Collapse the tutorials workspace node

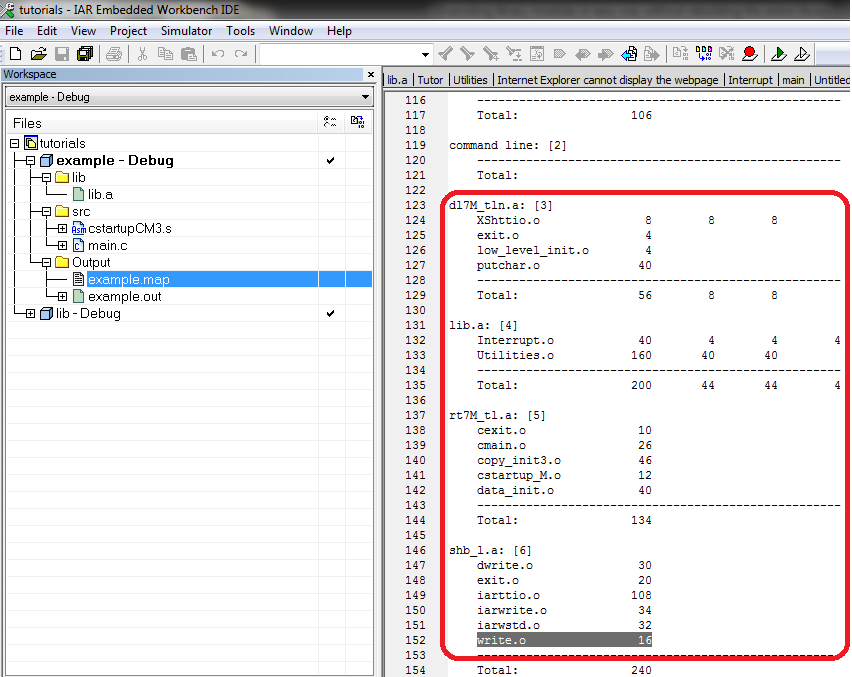15,143
